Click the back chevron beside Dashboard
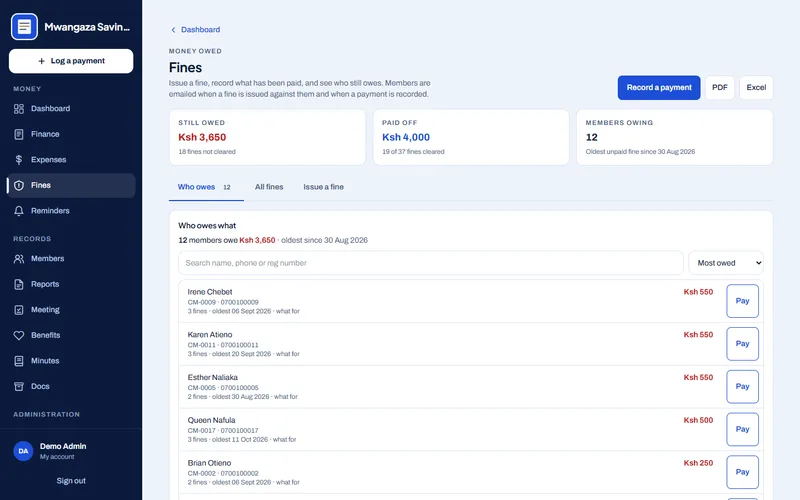This screenshot has width=800, height=500. pos(173,30)
